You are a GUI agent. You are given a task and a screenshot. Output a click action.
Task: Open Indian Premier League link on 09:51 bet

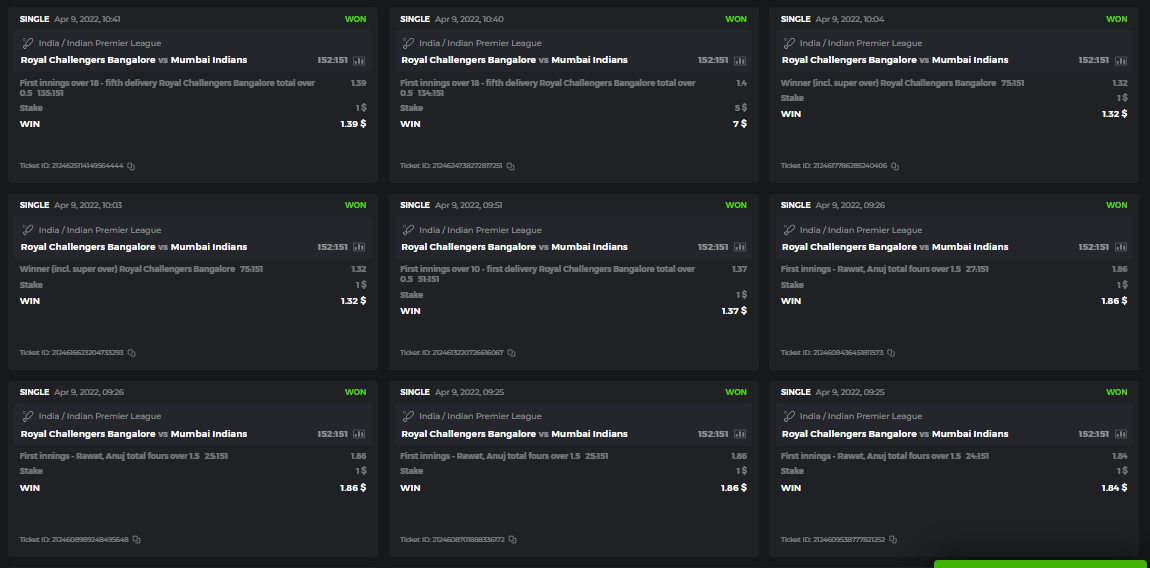click(x=480, y=230)
